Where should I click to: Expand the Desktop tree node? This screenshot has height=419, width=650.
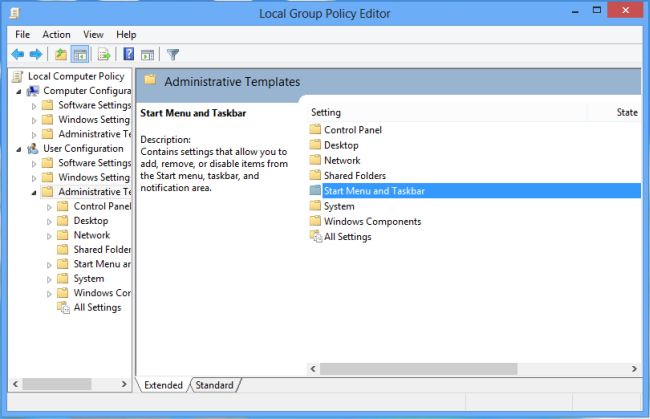pyautogui.click(x=49, y=222)
